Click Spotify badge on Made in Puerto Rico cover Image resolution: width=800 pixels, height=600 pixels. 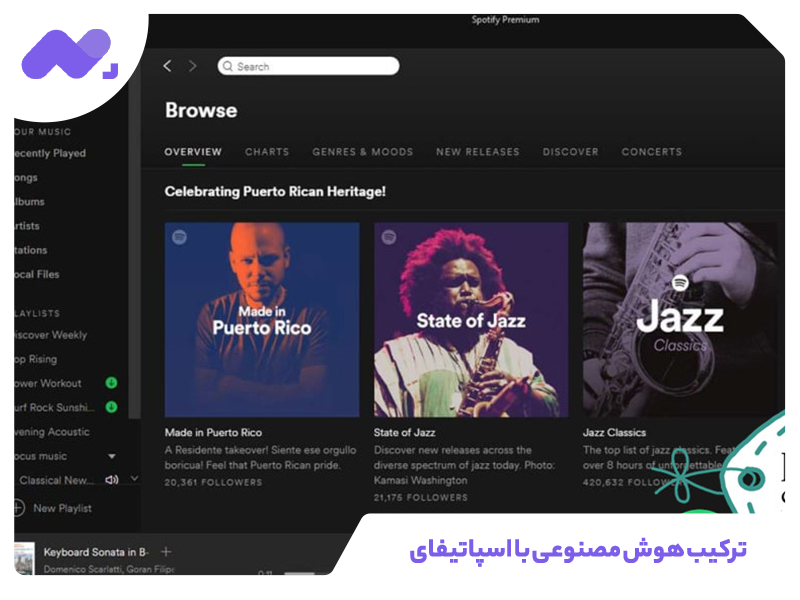click(180, 237)
